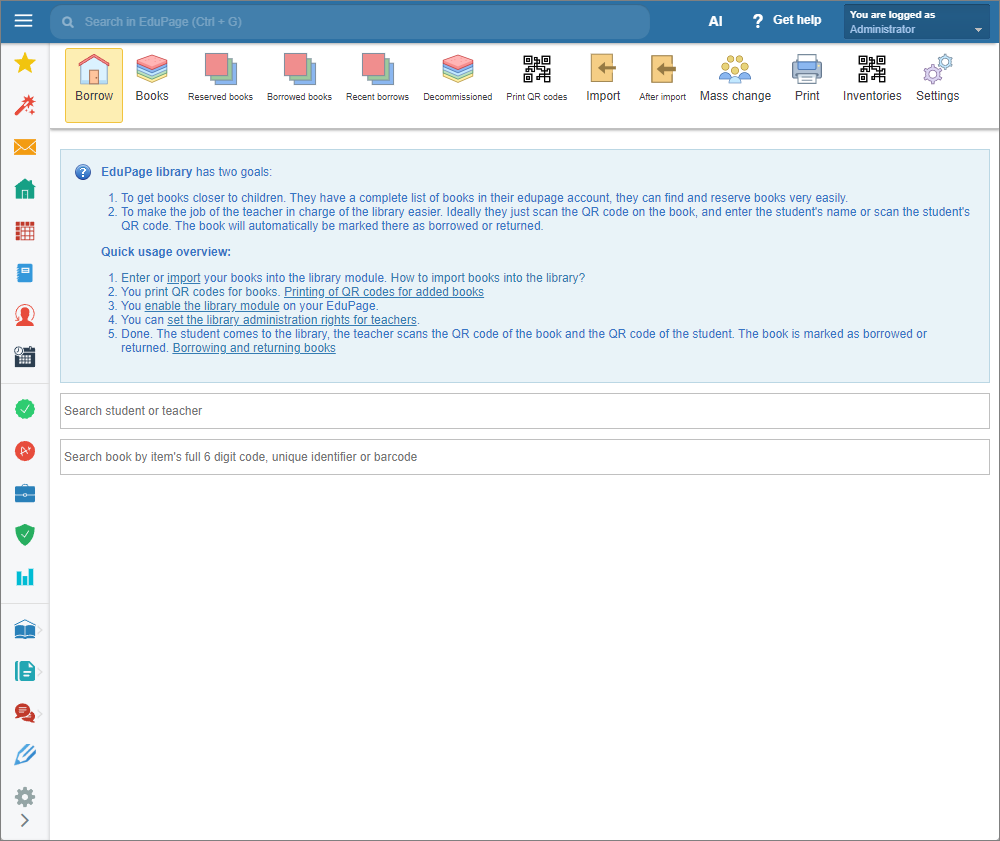Open 'Printing of QR codes for added books' link
1000x841 pixels.
pyautogui.click(x=383, y=292)
